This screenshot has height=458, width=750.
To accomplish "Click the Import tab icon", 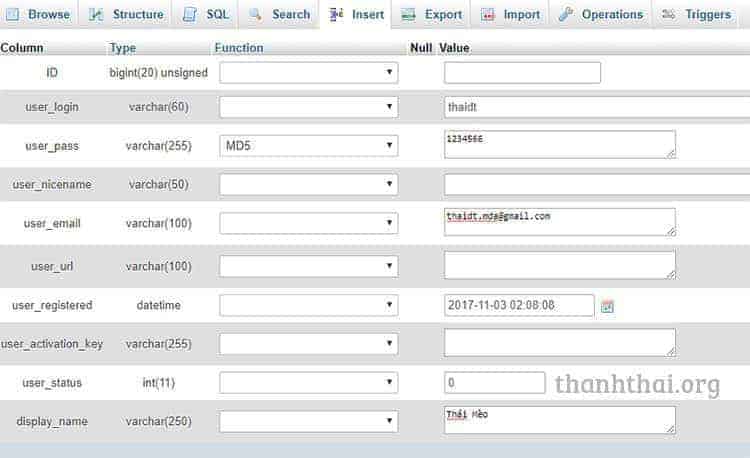I will tap(487, 14).
